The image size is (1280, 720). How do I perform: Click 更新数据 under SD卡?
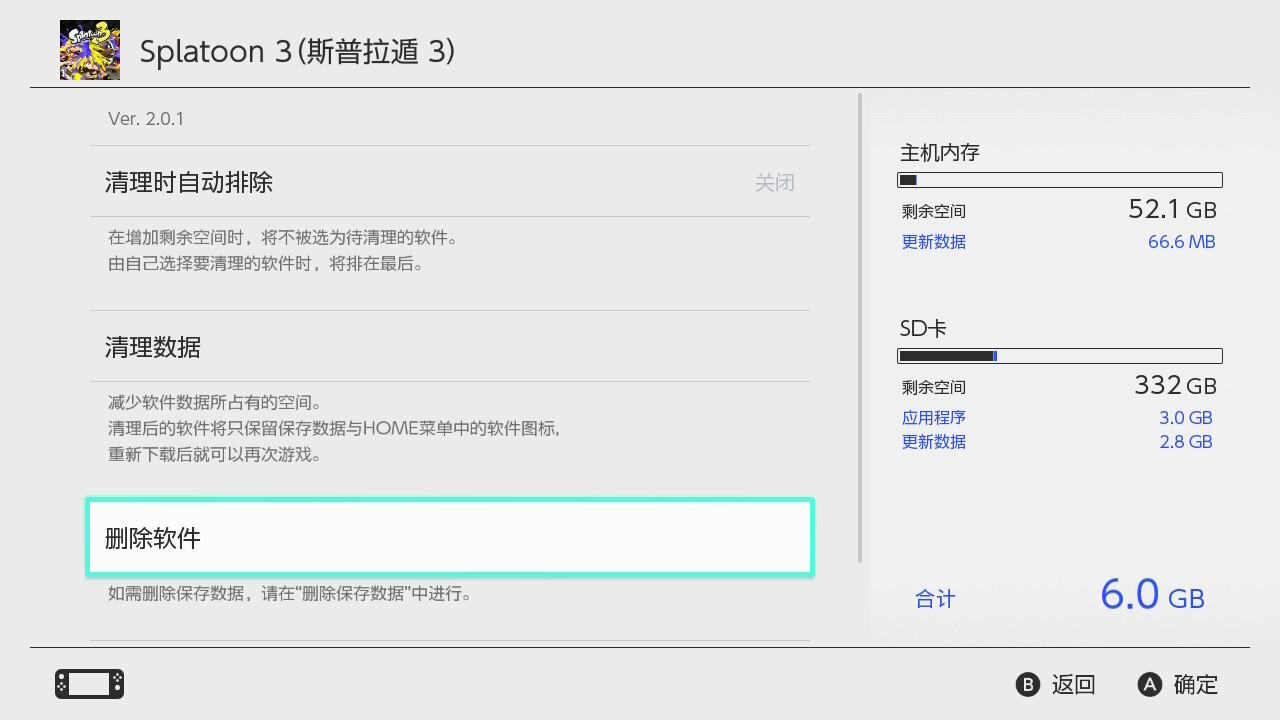(x=934, y=442)
